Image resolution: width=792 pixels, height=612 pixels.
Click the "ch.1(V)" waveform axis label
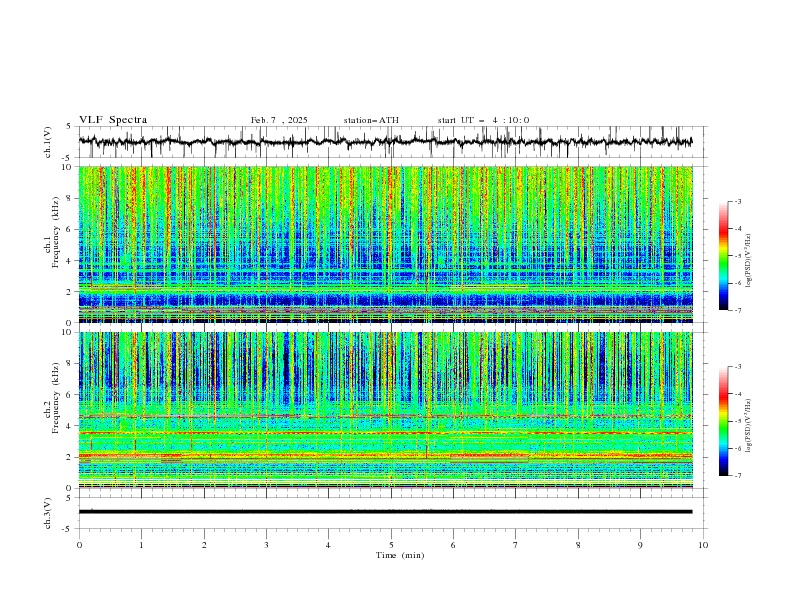(x=48, y=142)
